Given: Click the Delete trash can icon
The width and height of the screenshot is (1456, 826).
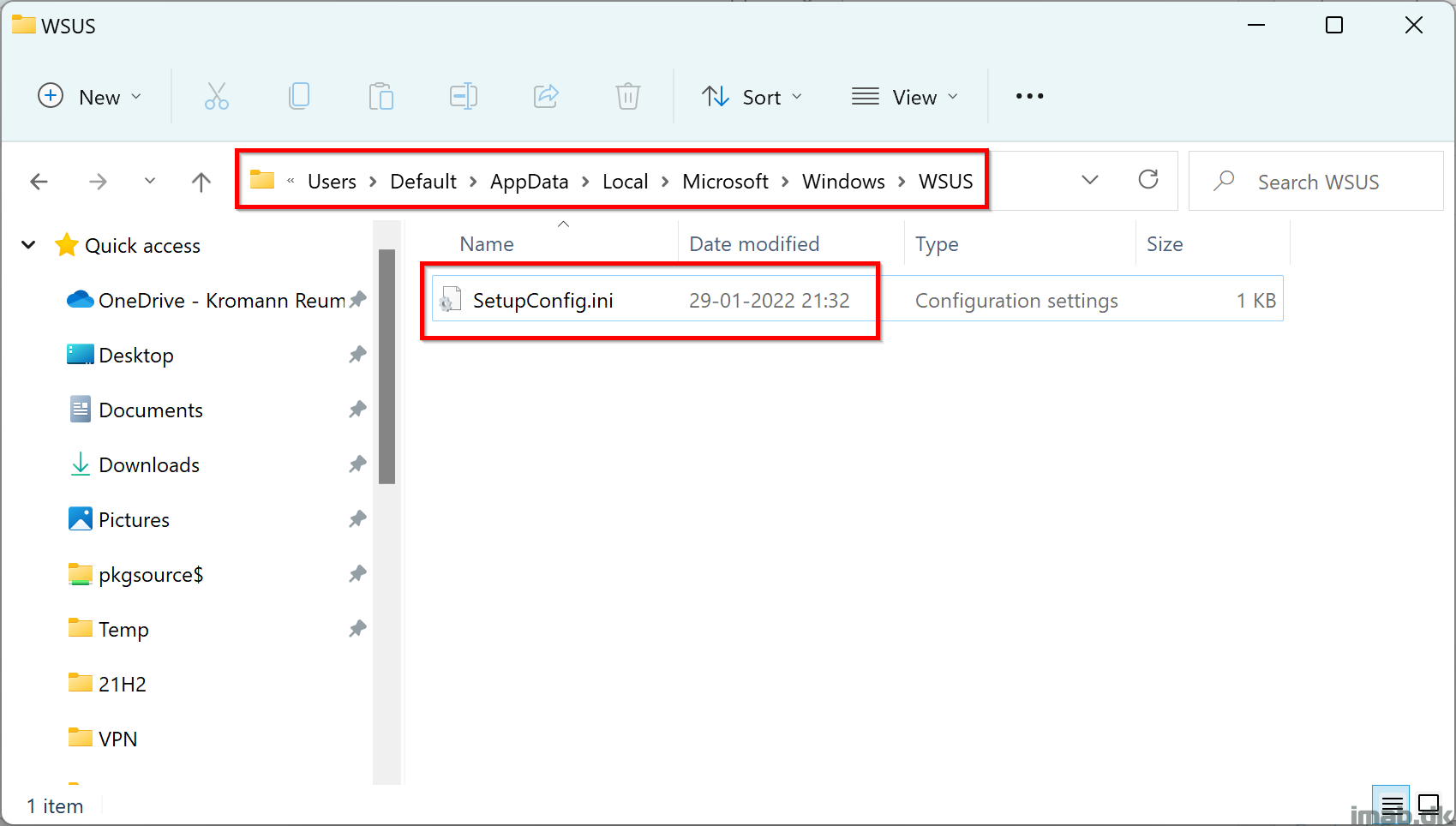Looking at the screenshot, I should click(628, 97).
